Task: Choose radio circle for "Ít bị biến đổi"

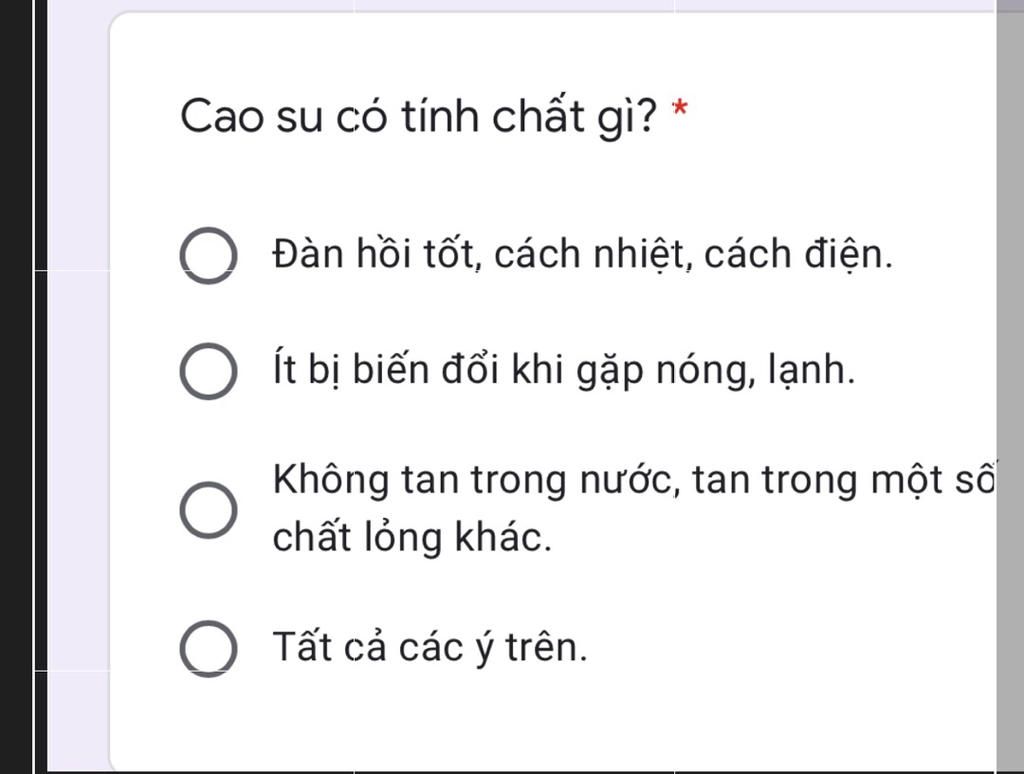Action: 208,371
